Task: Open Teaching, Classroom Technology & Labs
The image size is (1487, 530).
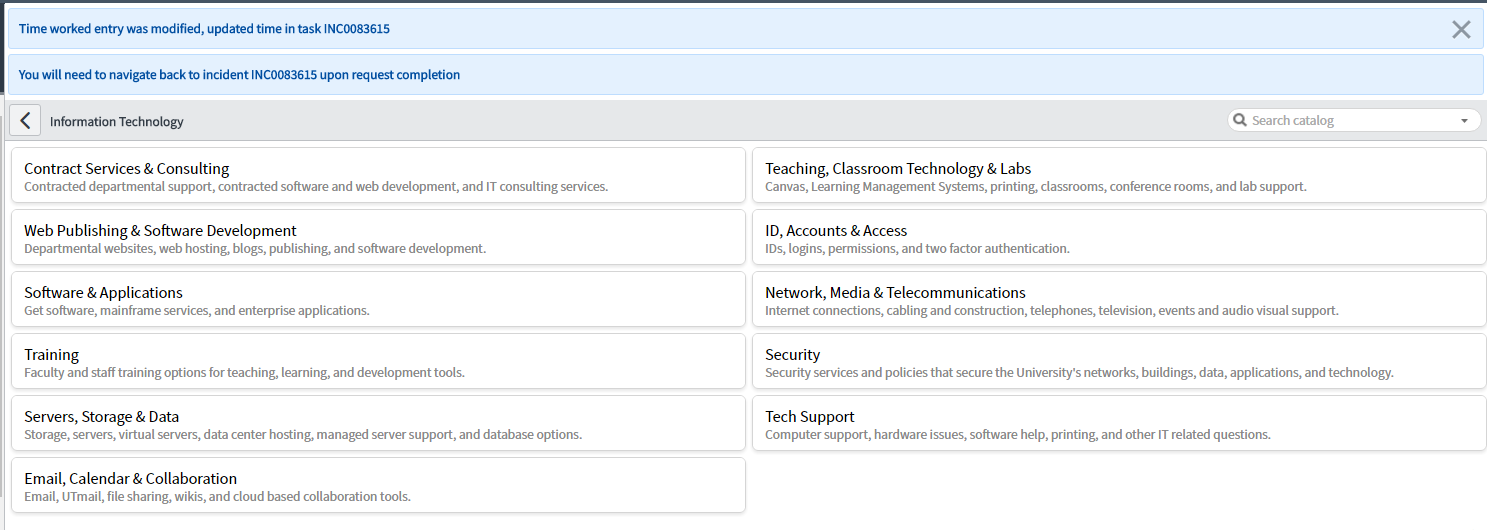Action: [x=1119, y=176]
